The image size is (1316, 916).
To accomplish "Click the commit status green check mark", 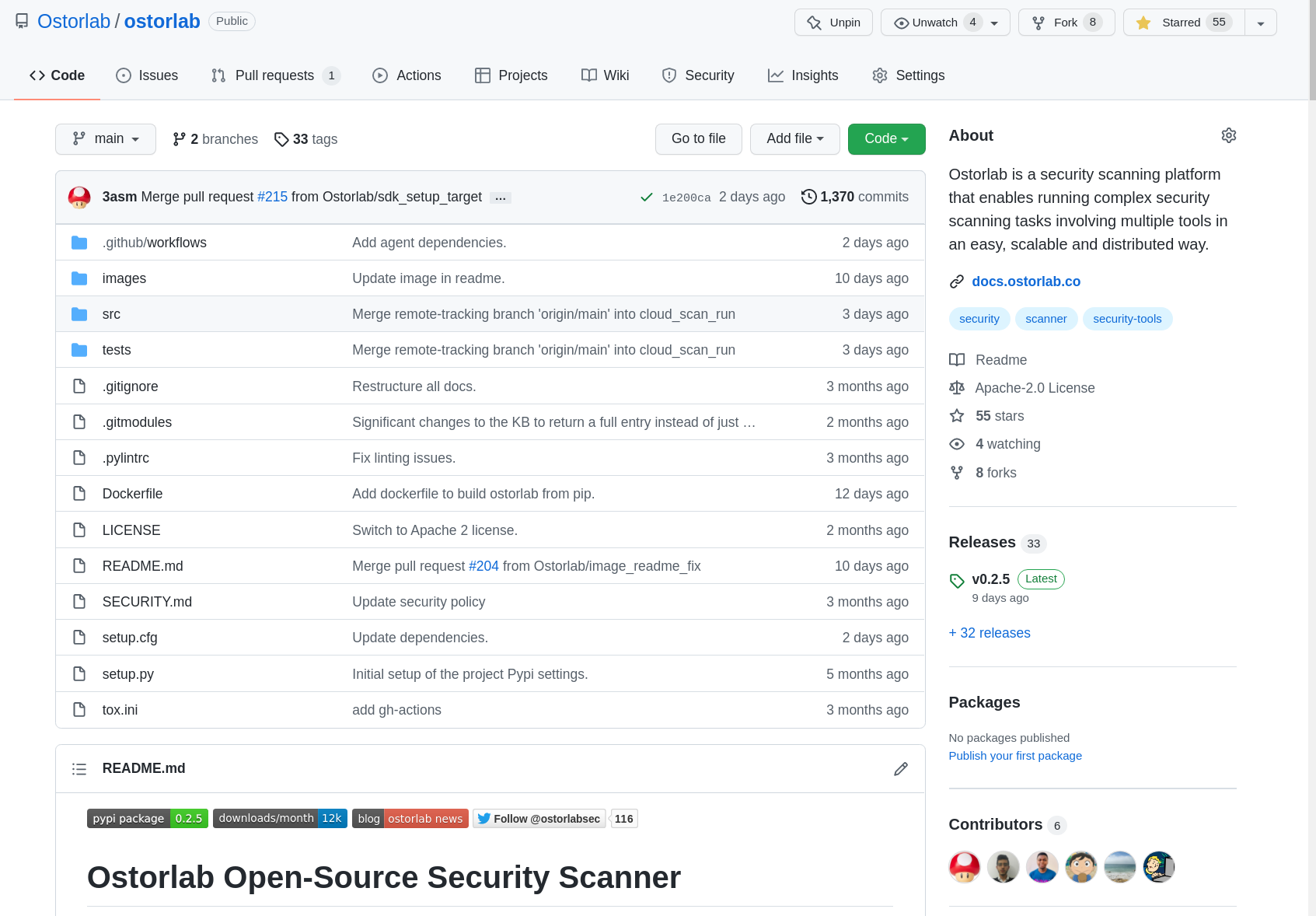I will pyautogui.click(x=646, y=198).
